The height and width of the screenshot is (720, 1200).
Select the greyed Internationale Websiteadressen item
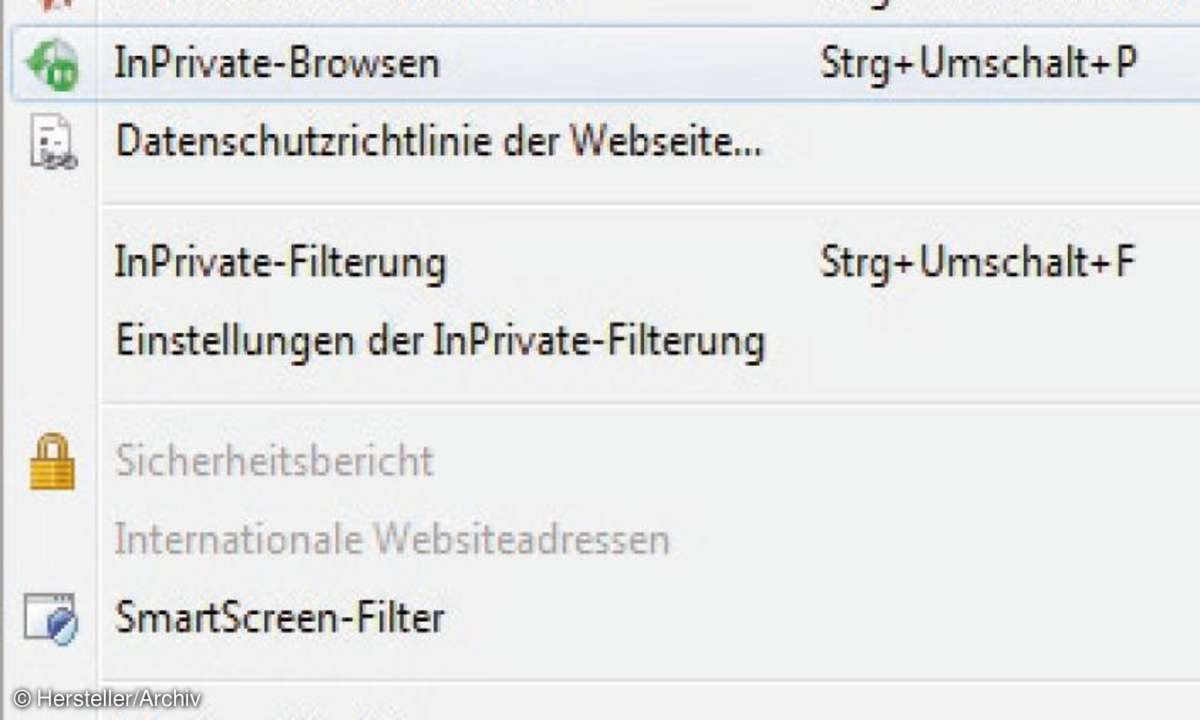click(392, 540)
